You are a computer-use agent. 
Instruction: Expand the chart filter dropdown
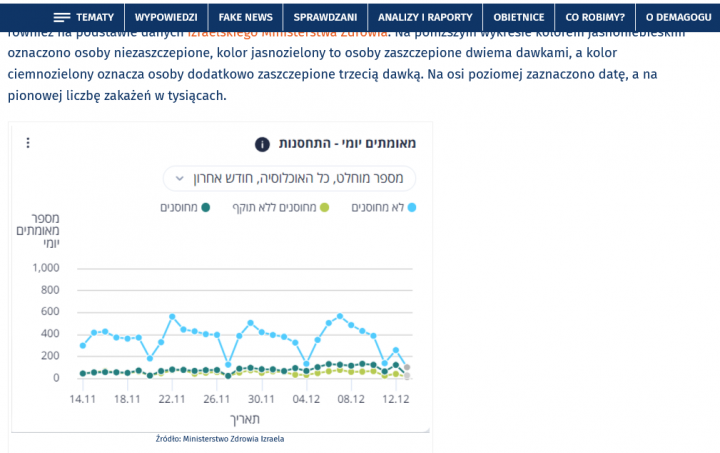pos(289,178)
